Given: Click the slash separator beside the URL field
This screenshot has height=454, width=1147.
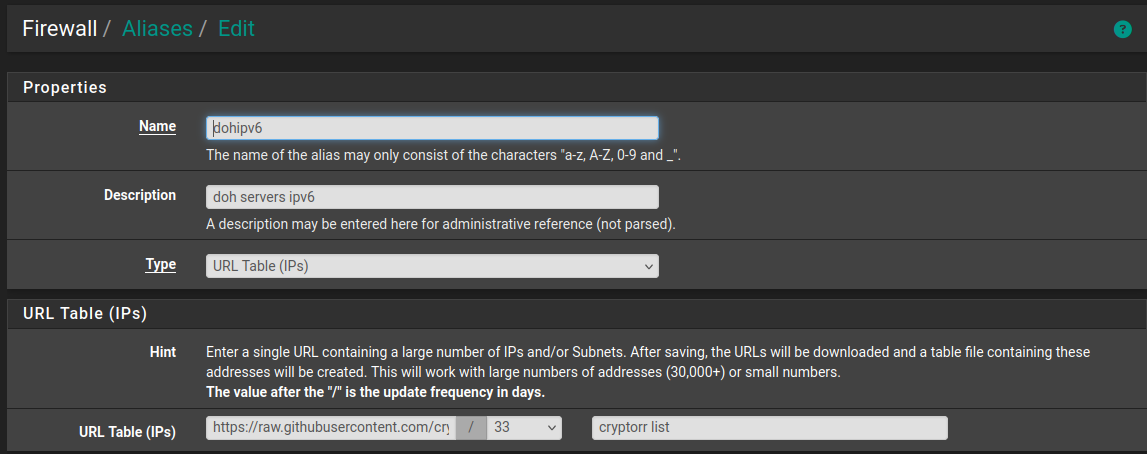Looking at the screenshot, I should [472, 428].
